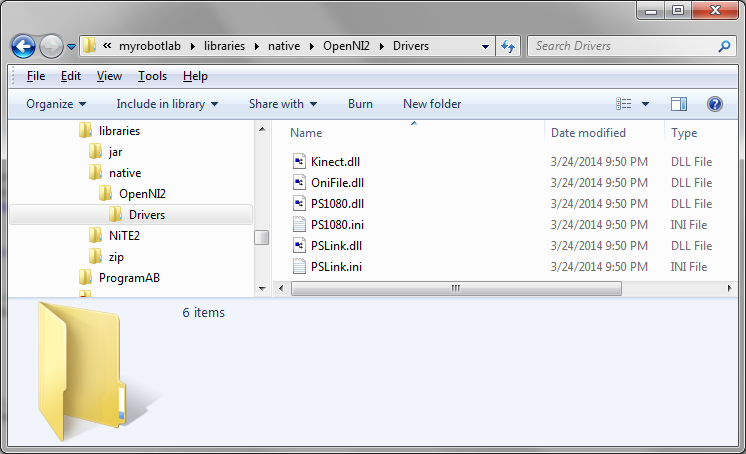Expand arrow after myrobotlab breadcrumb

(192, 46)
